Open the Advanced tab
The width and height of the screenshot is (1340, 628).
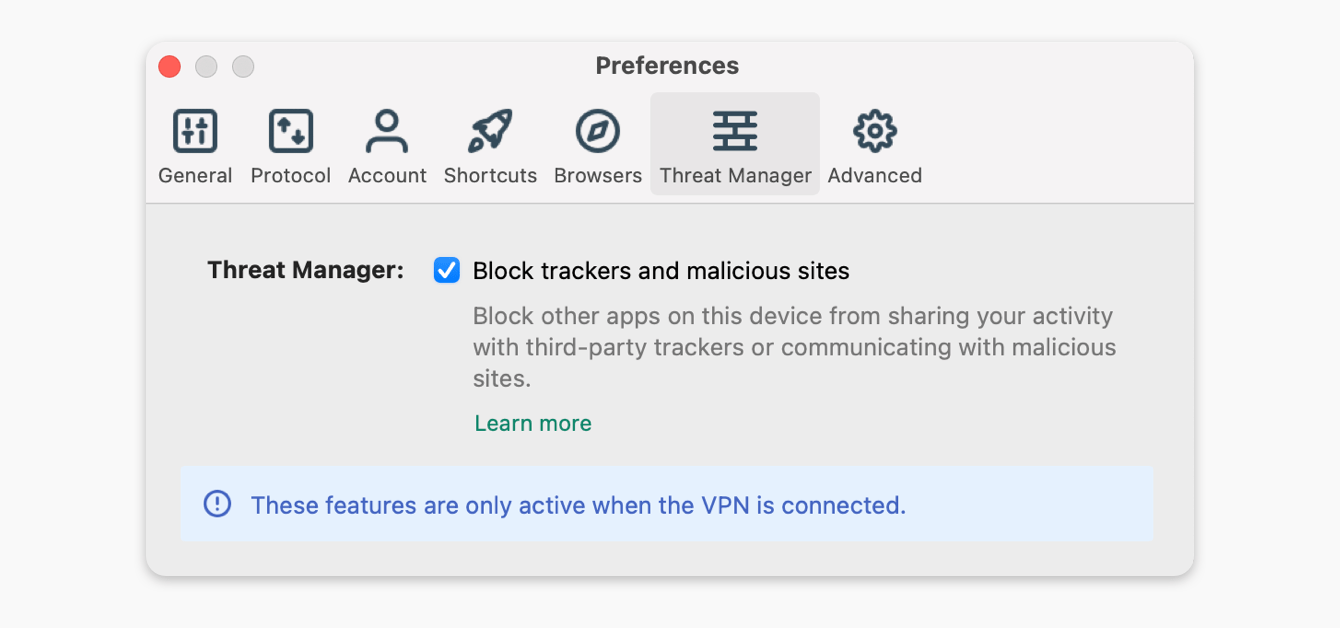(x=874, y=175)
